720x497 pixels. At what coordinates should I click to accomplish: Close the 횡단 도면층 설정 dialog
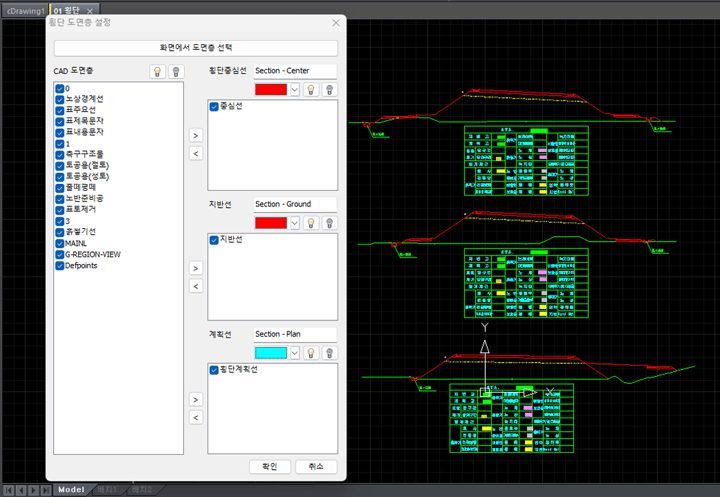pos(336,23)
